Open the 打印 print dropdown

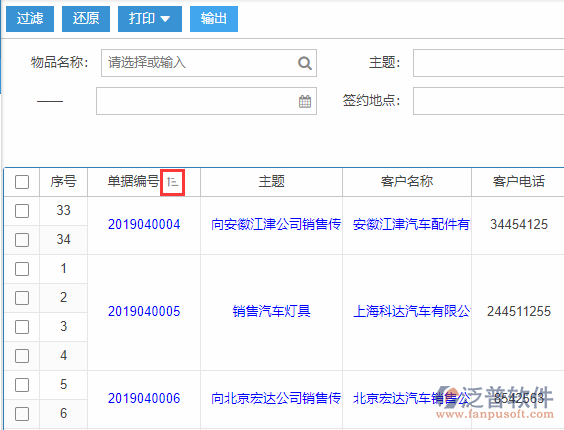[150, 19]
